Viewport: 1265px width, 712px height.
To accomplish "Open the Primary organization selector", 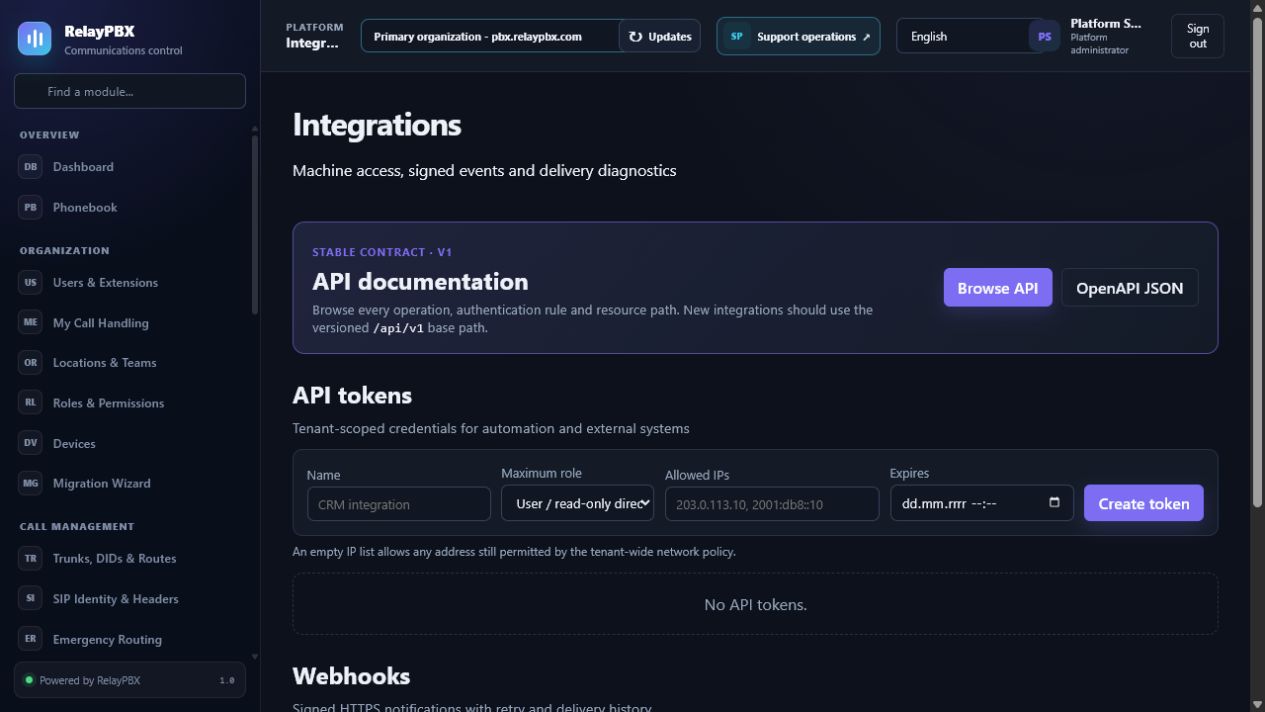I will tap(490, 36).
